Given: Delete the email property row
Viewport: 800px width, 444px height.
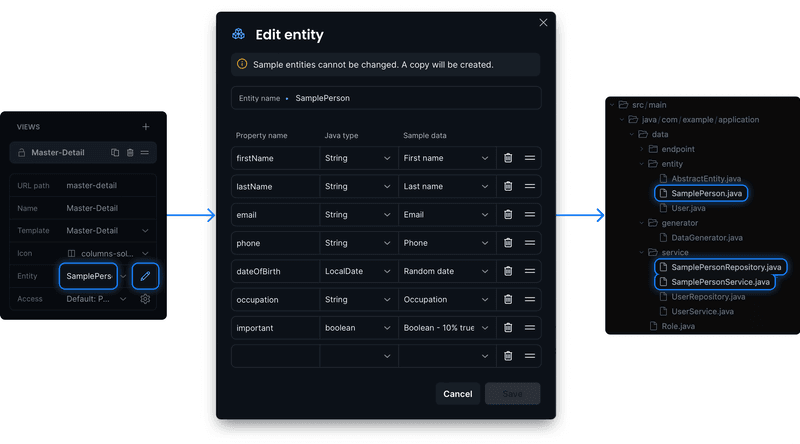Looking at the screenshot, I should coord(508,215).
